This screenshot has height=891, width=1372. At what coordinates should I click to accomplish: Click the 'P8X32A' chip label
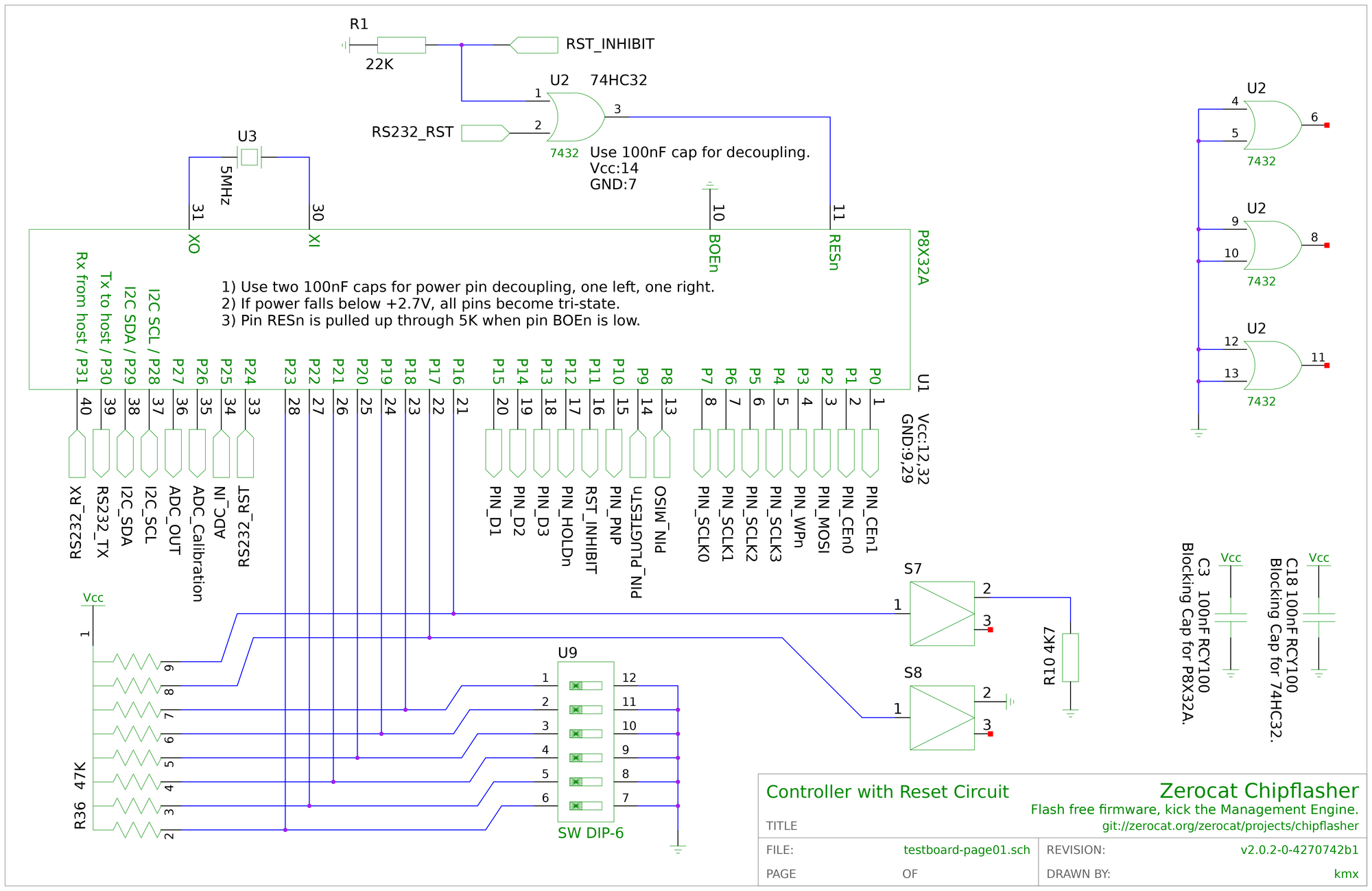923,258
